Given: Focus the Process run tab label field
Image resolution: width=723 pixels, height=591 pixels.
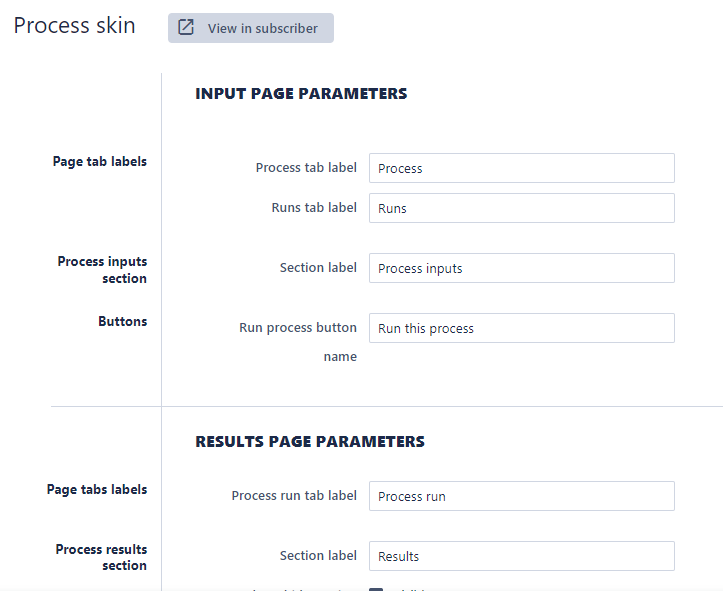Looking at the screenshot, I should click(521, 496).
